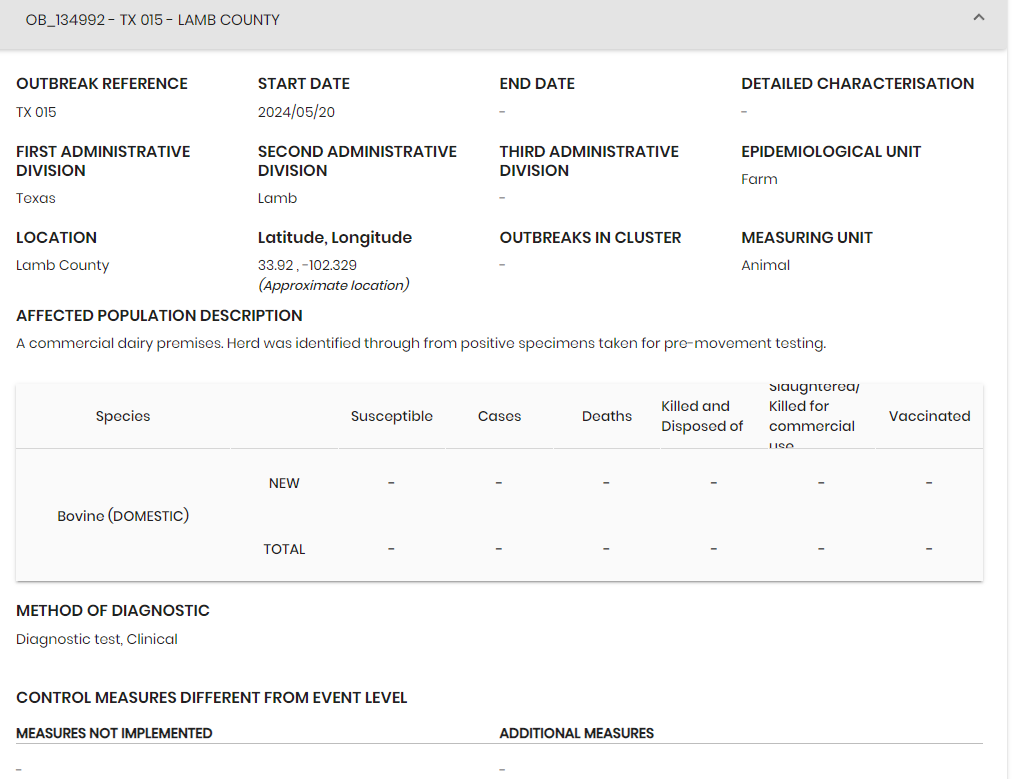Viewport: 1020px width, 779px height.
Task: Click the Slaughtered/Killed for commercial use header
Action: click(x=814, y=416)
